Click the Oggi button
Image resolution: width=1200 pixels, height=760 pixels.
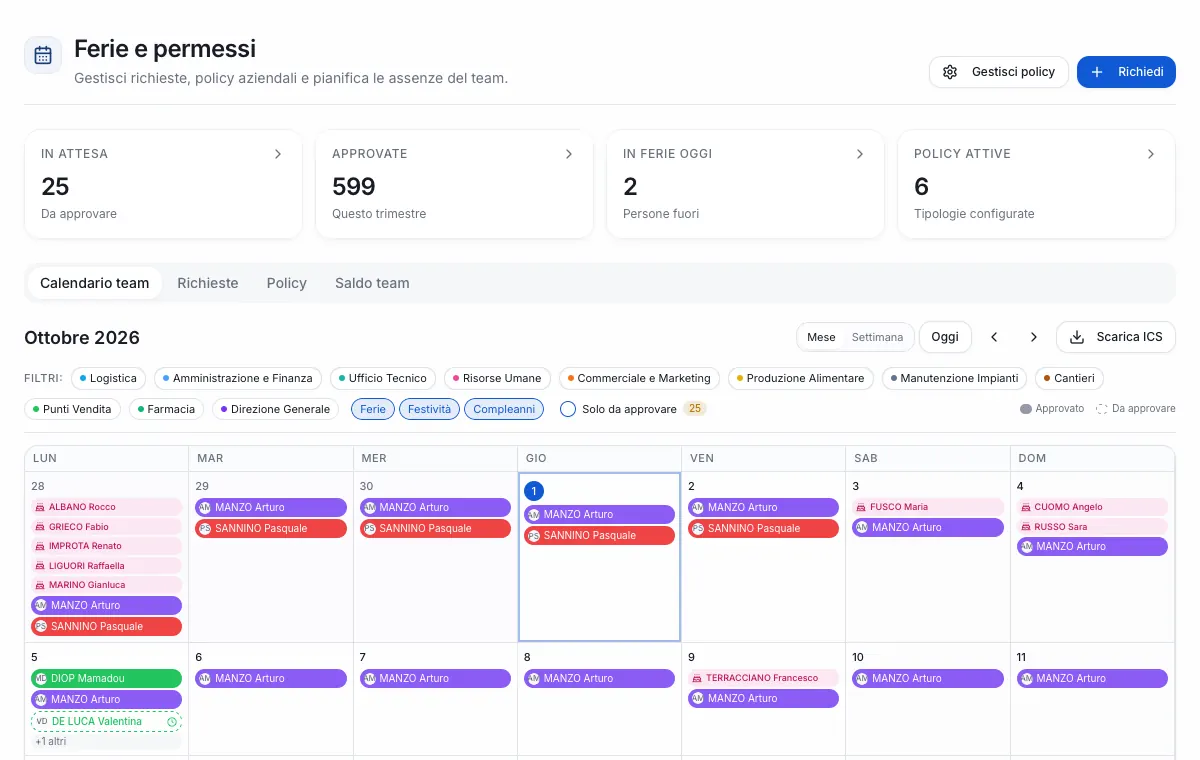tap(945, 337)
